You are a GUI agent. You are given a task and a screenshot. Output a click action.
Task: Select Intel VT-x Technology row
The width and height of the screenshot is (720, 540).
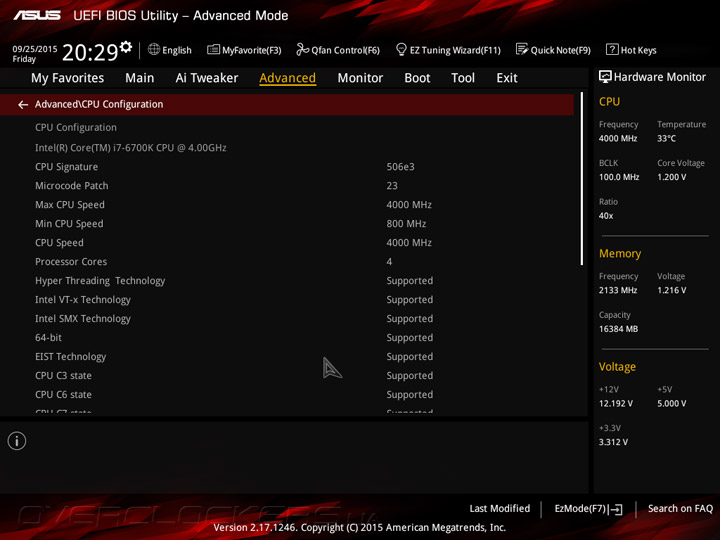[287, 299]
